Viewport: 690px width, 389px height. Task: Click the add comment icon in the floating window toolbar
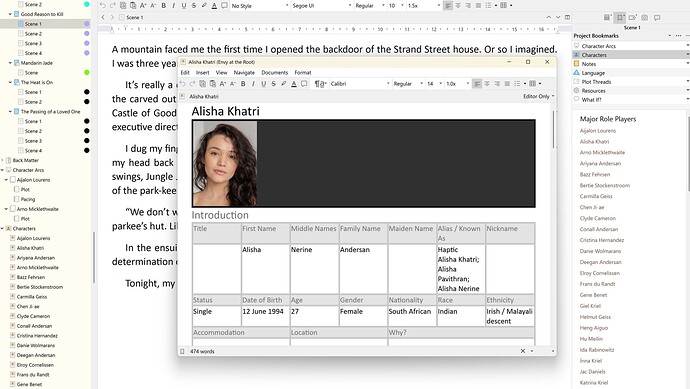click(x=304, y=84)
